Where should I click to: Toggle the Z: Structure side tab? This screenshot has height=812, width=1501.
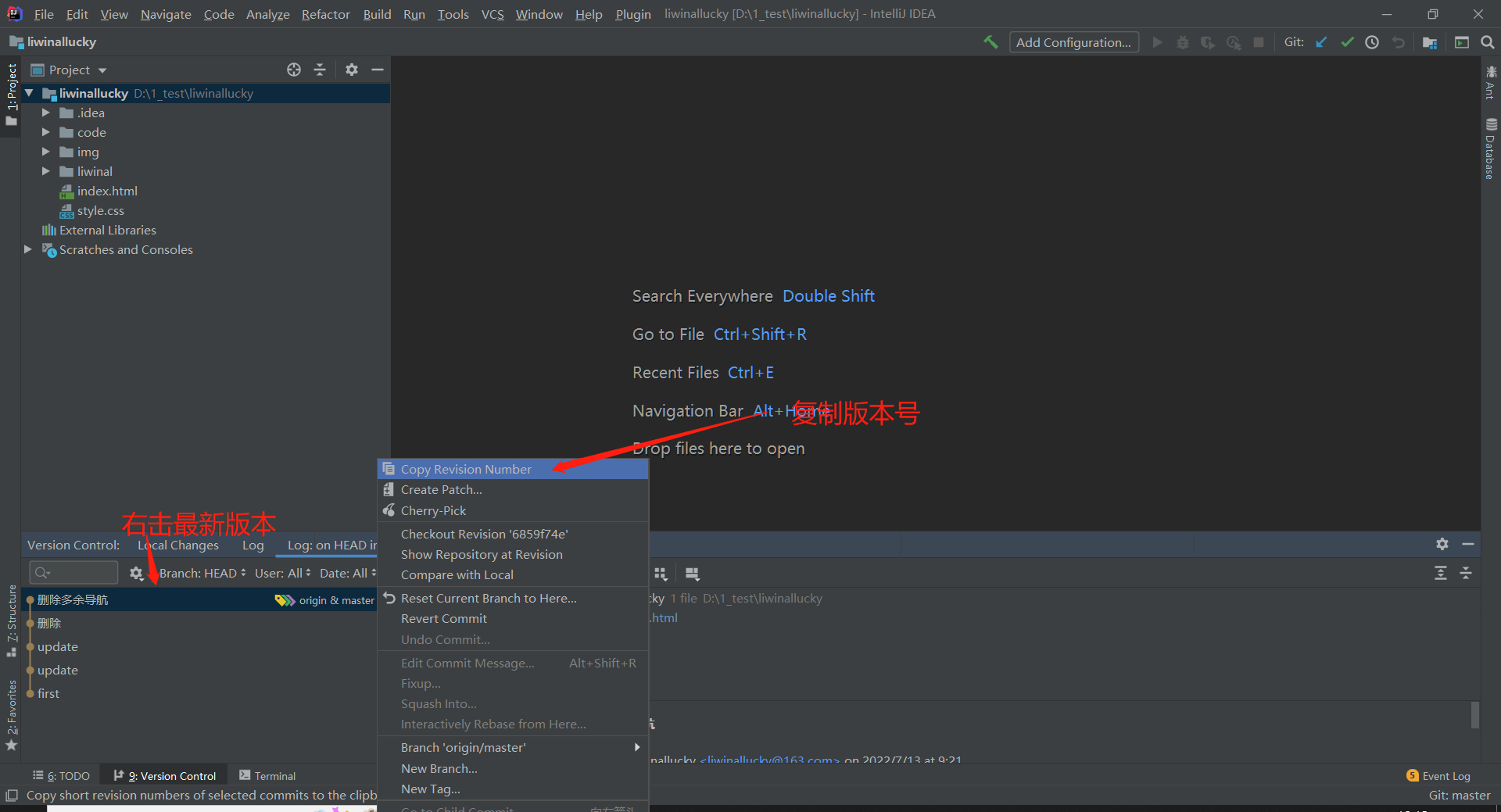(x=11, y=621)
